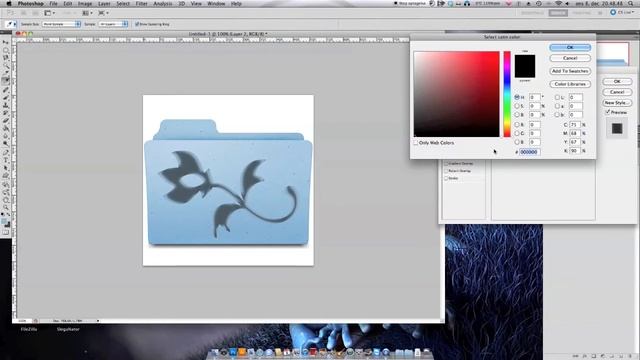640x360 pixels.
Task: Enable the Gradient Overlay style checkbox
Action: [446, 163]
